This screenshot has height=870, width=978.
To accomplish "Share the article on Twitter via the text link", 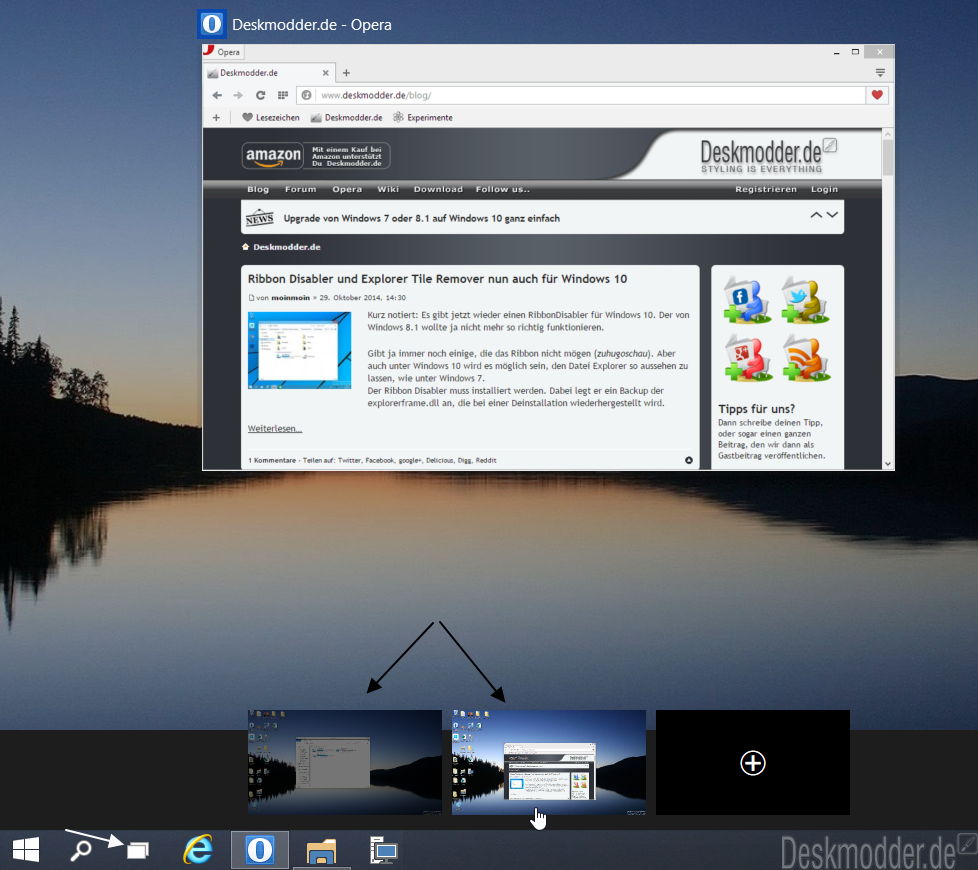I will (x=349, y=460).
